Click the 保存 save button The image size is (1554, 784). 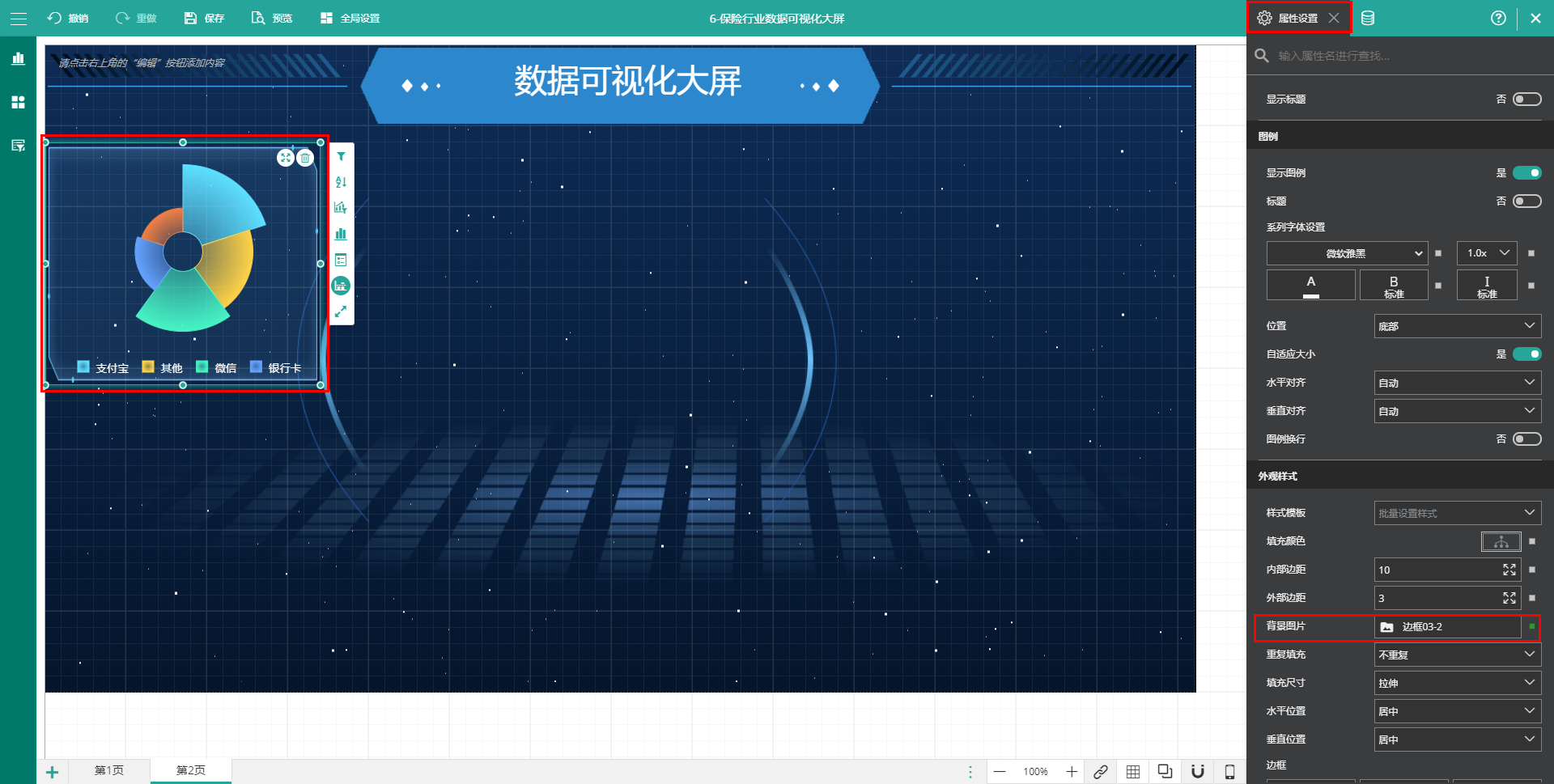tap(205, 18)
